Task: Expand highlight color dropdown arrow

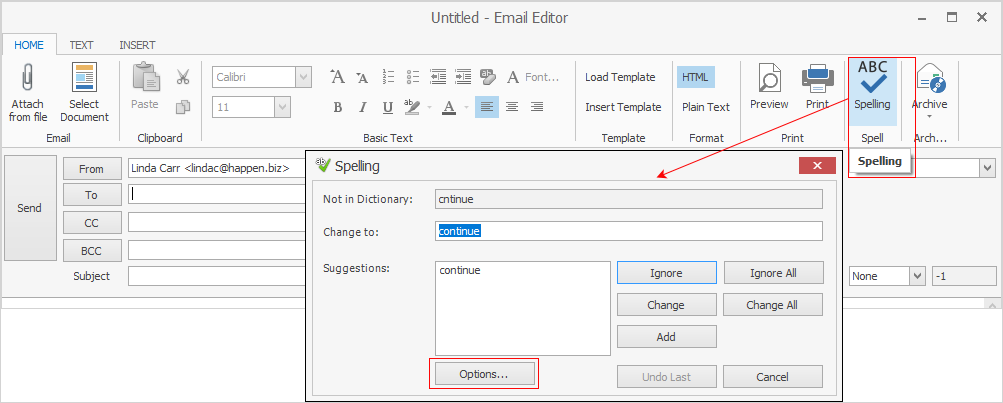Action: [x=429, y=107]
